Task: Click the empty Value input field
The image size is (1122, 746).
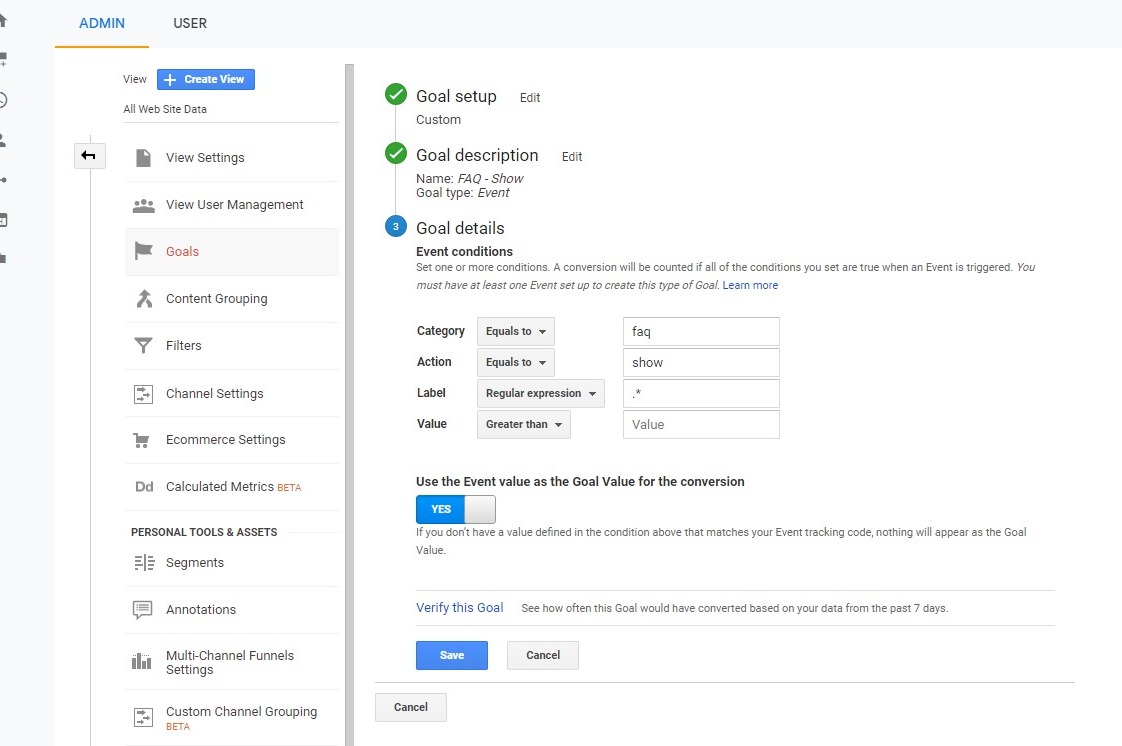Action: 700,424
